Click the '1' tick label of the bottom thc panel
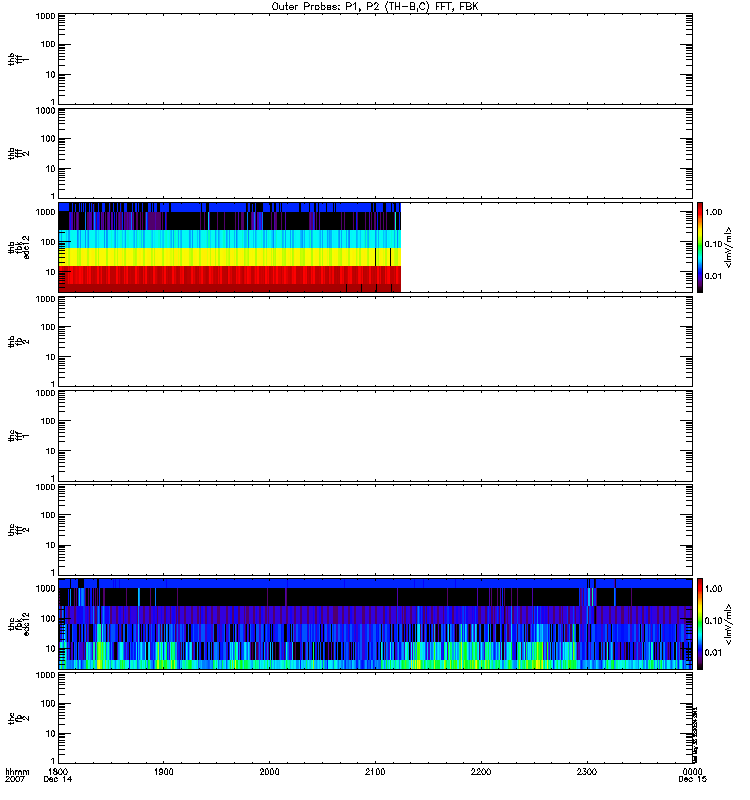The width and height of the screenshot is (750, 800). [53, 760]
